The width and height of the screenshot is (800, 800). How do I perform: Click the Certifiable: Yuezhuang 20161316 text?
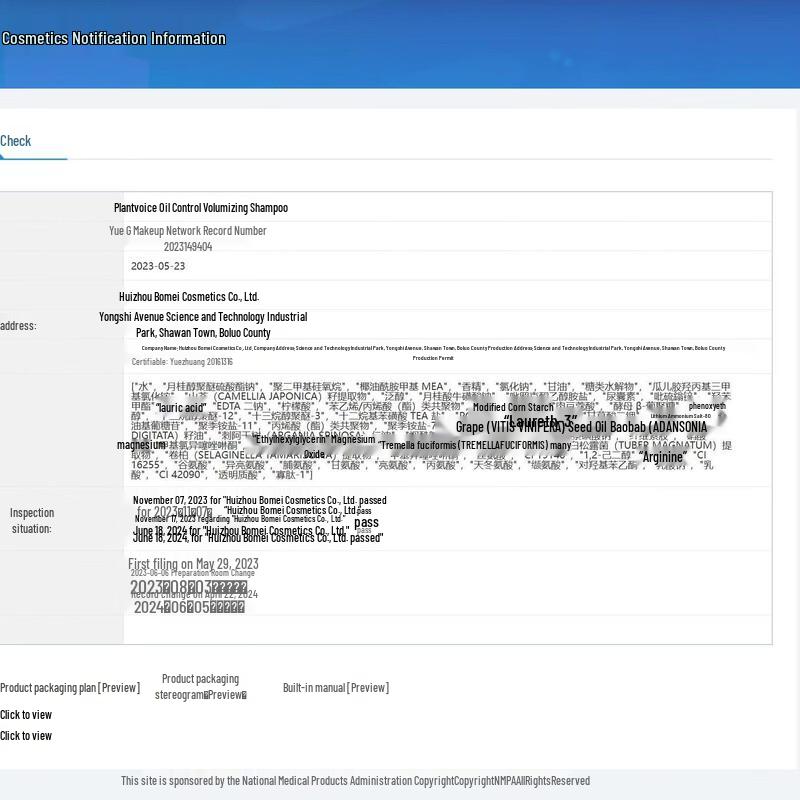coord(182,362)
